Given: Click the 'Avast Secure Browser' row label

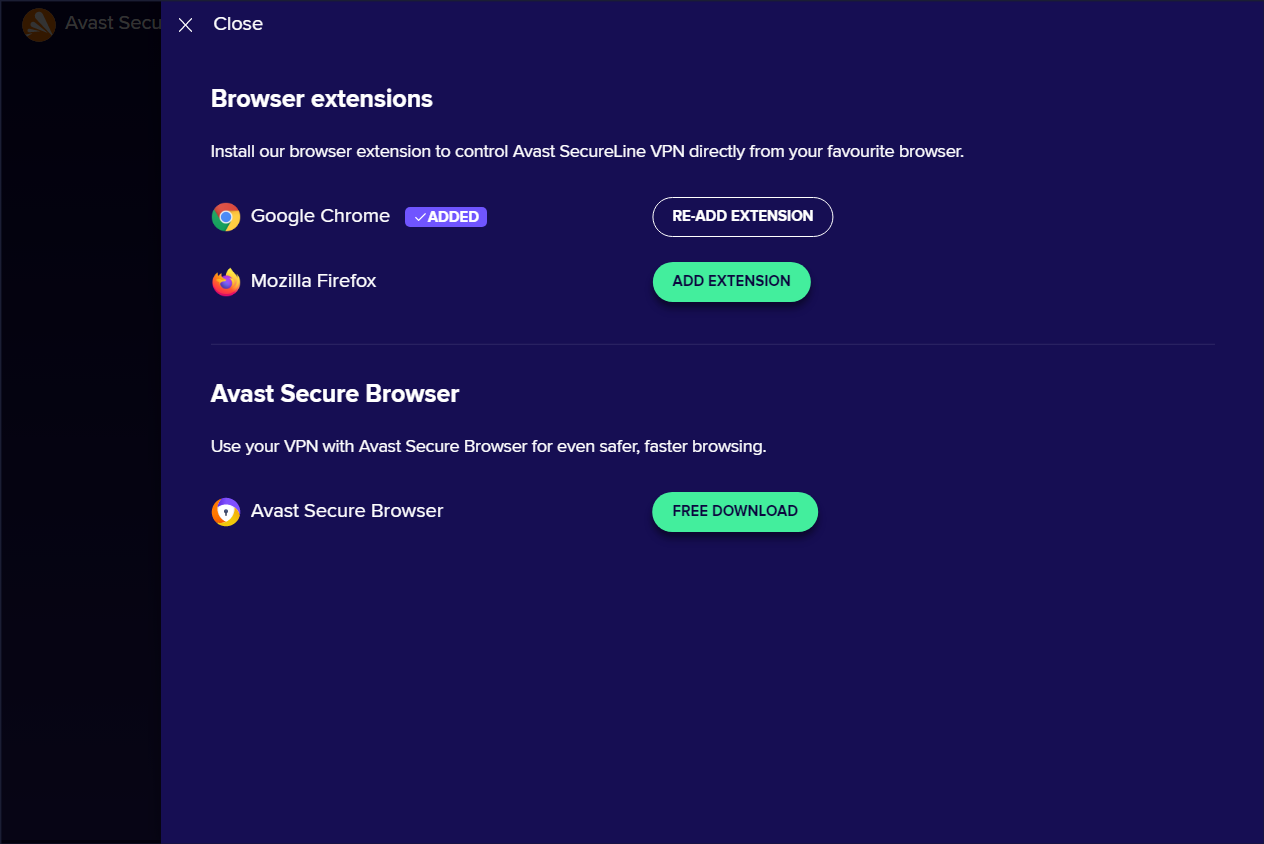Looking at the screenshot, I should click(x=347, y=511).
